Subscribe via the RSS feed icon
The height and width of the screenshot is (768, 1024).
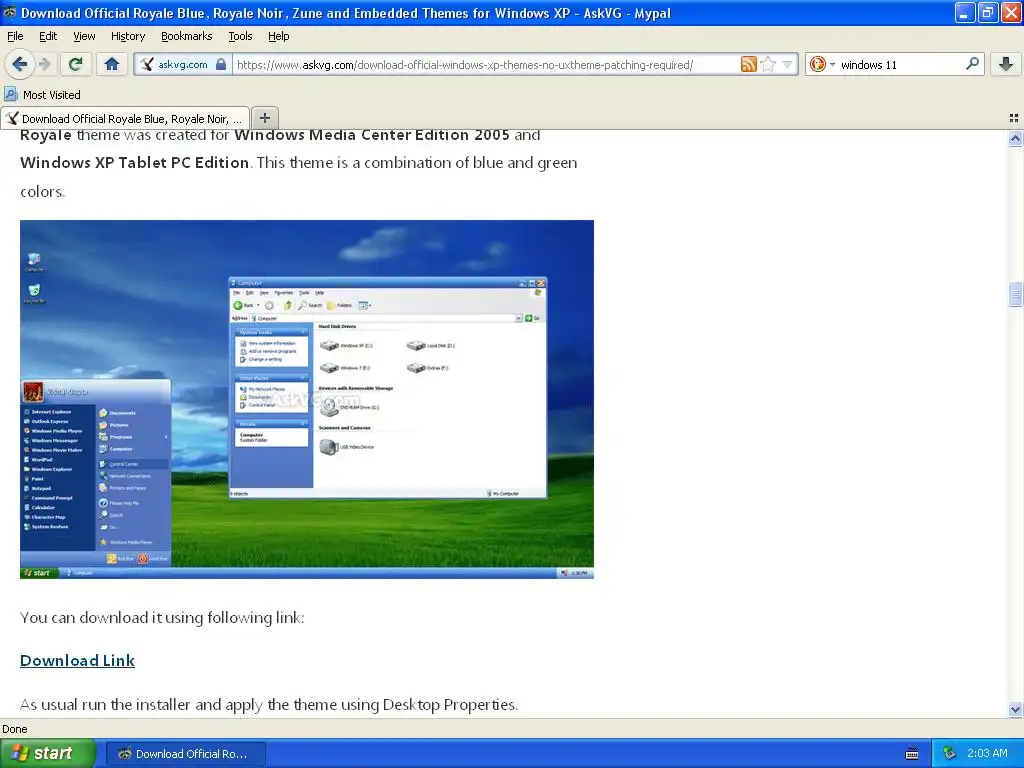pyautogui.click(x=748, y=64)
